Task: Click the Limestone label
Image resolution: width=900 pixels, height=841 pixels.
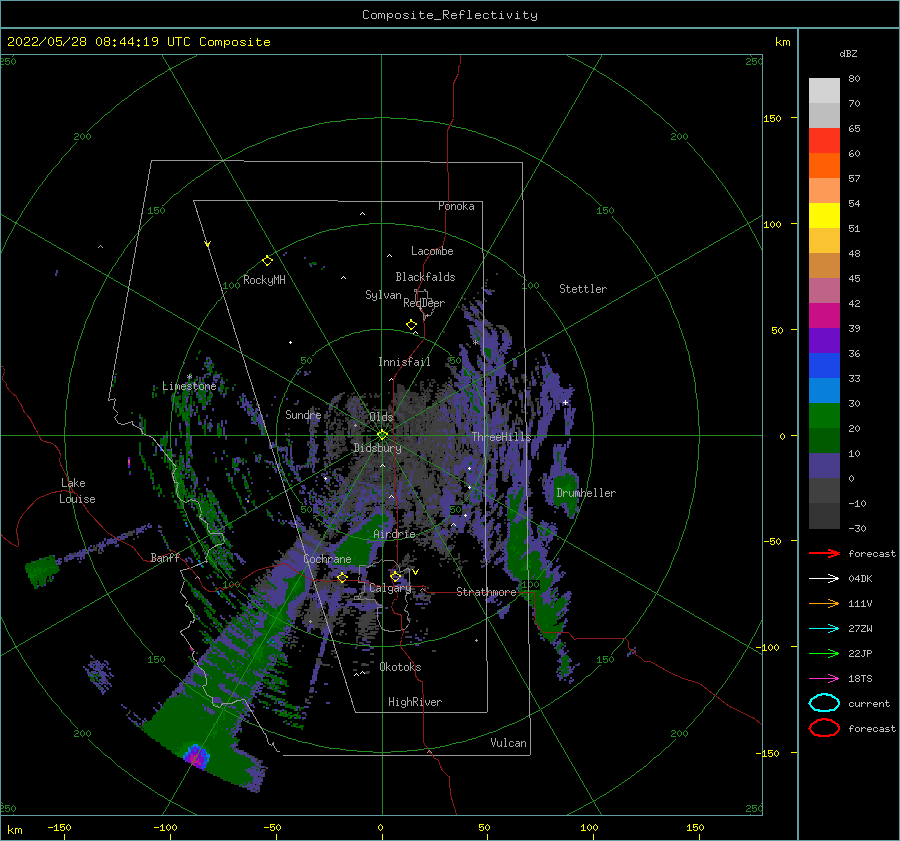Action: (189, 386)
